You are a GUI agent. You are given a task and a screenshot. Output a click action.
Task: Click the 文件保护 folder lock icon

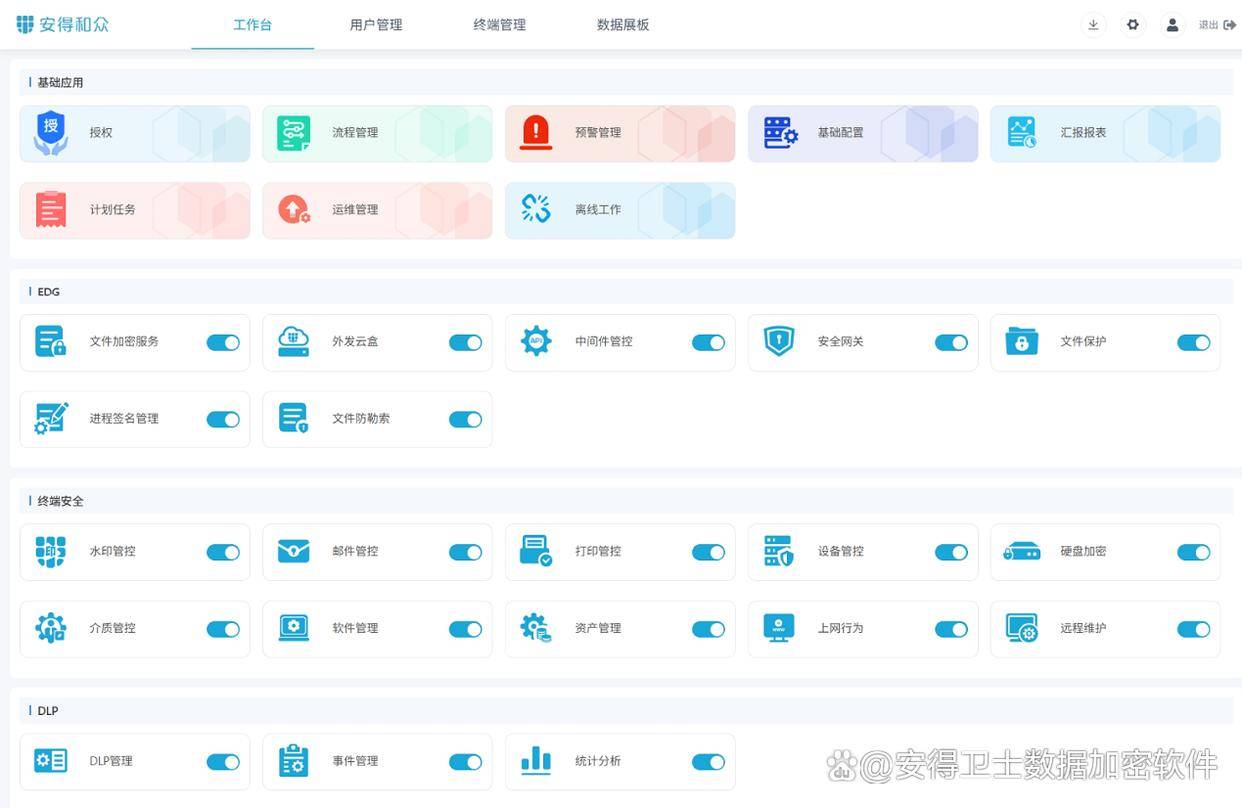point(1022,342)
